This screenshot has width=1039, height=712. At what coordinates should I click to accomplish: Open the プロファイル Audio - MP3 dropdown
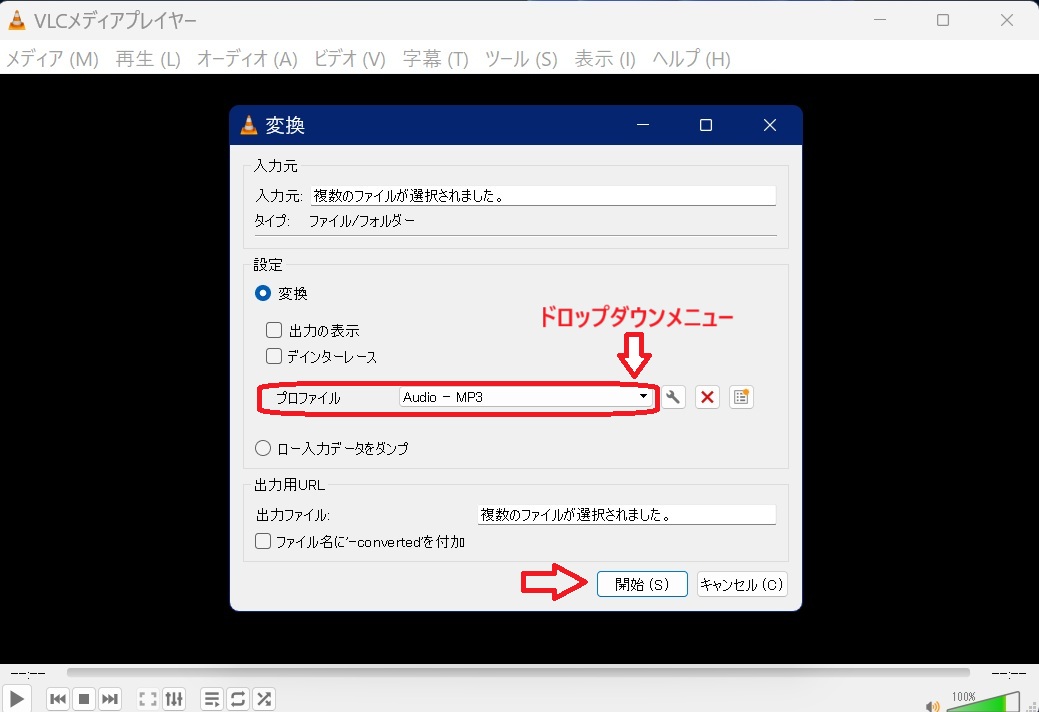(x=525, y=397)
